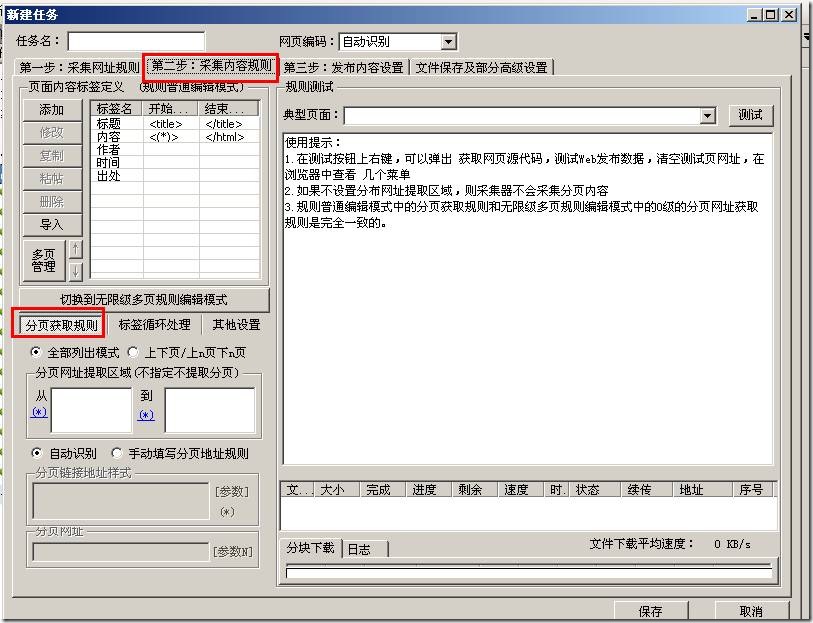Click the (*) link under 从
The height and width of the screenshot is (623, 813).
39,412
